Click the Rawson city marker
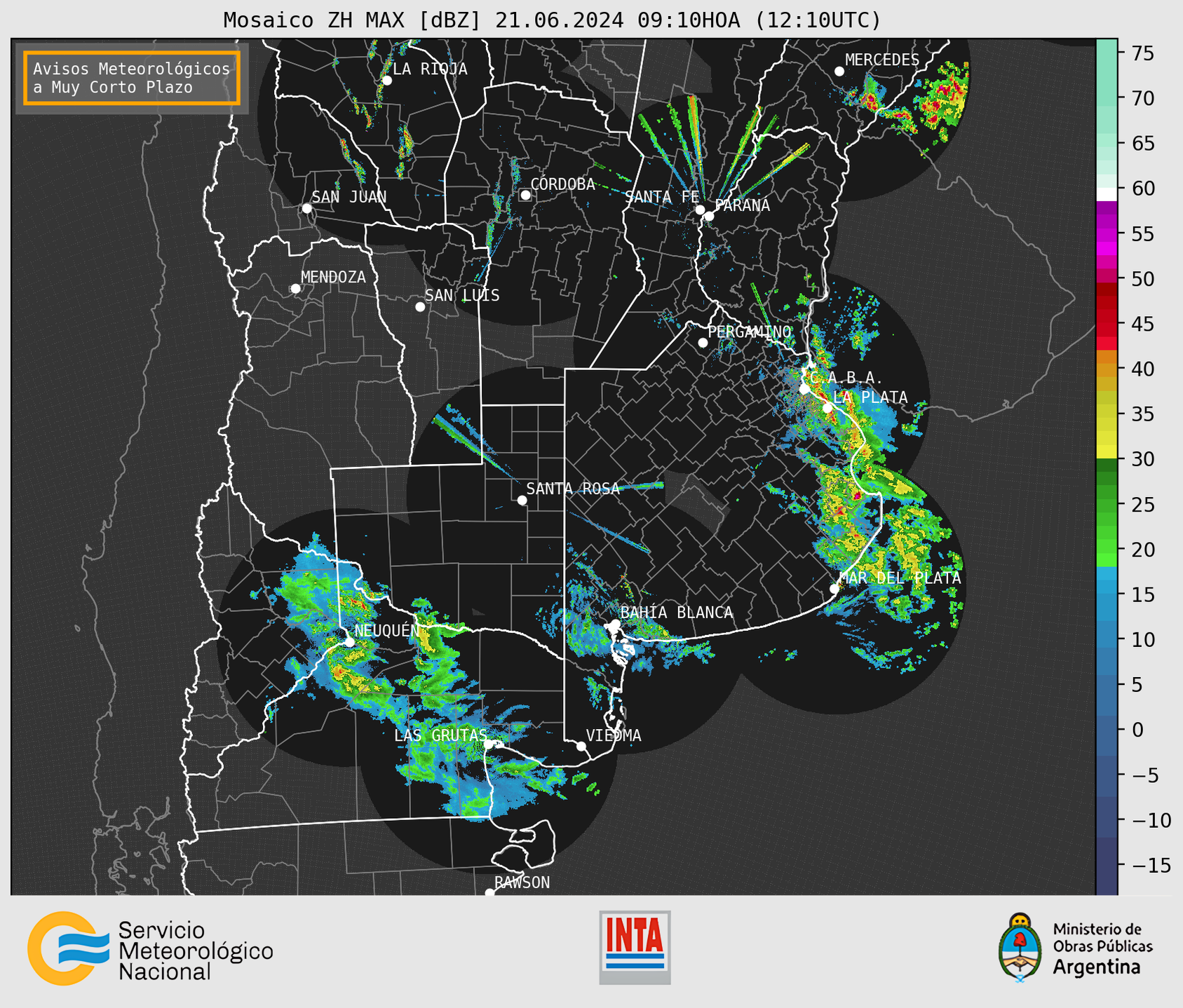This screenshot has height=1008, width=1183. coord(489,893)
